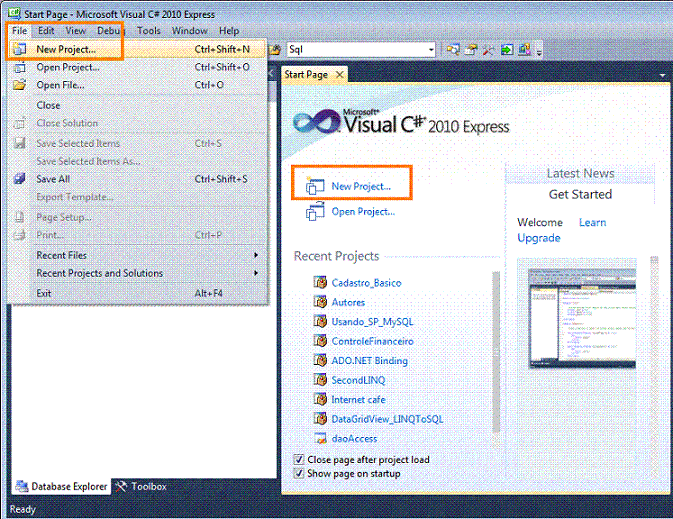Switch to the Latest News tab
This screenshot has height=519, width=673.
coord(580,173)
